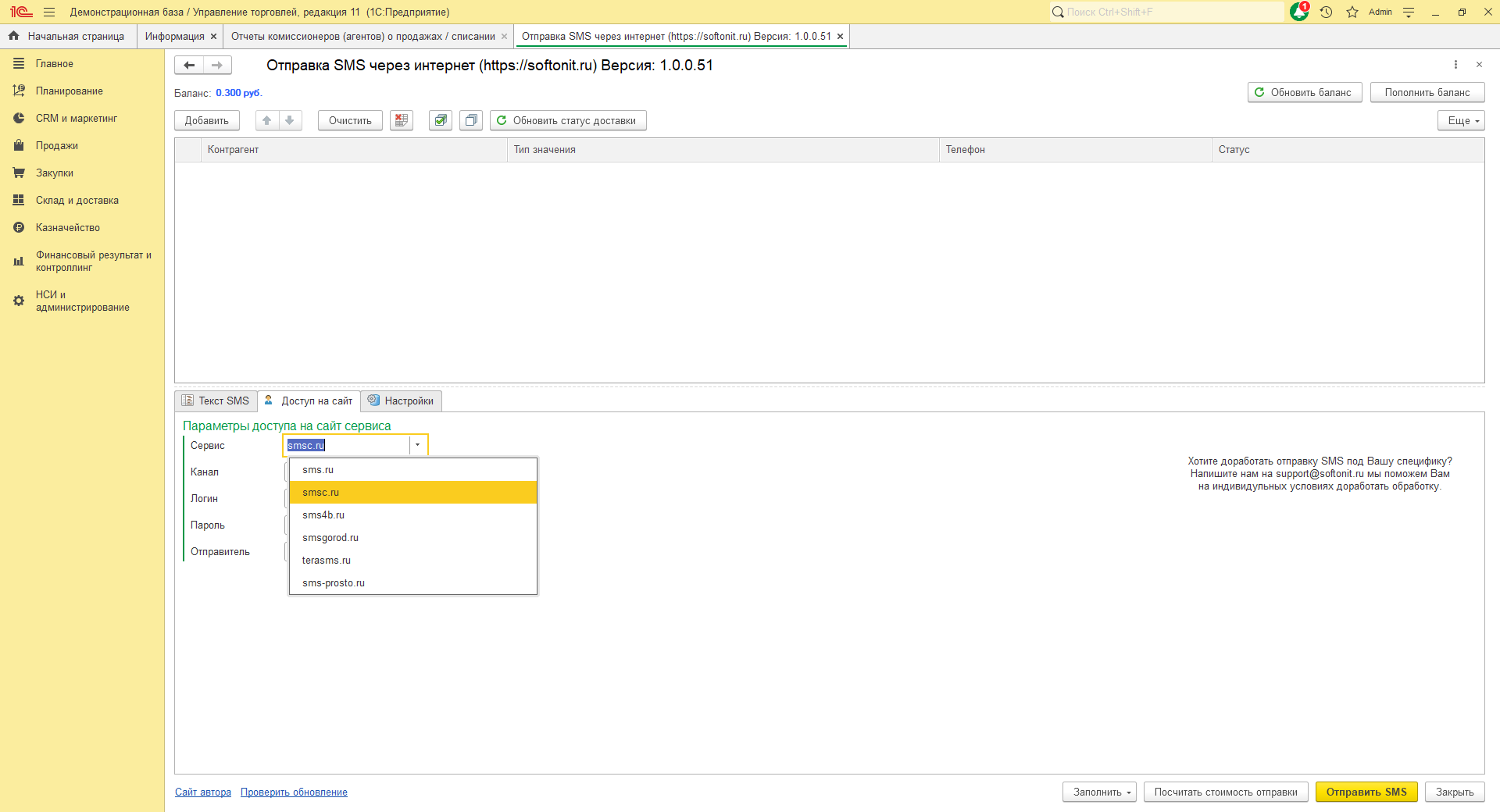1500x812 pixels.
Task: Open the Заполнить dropdown button
Action: coord(1100,792)
